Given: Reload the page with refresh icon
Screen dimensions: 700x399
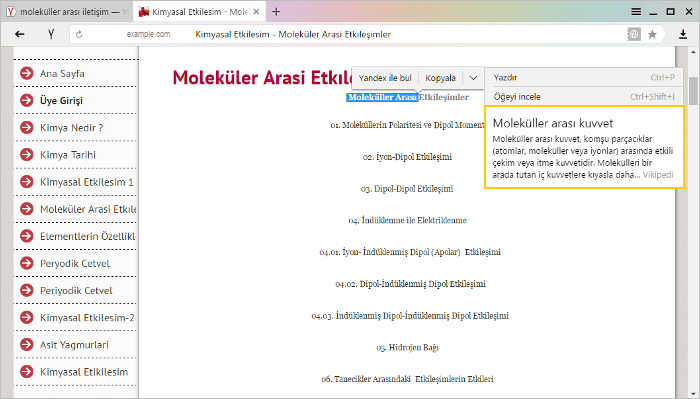Looking at the screenshot, I should click(79, 34).
